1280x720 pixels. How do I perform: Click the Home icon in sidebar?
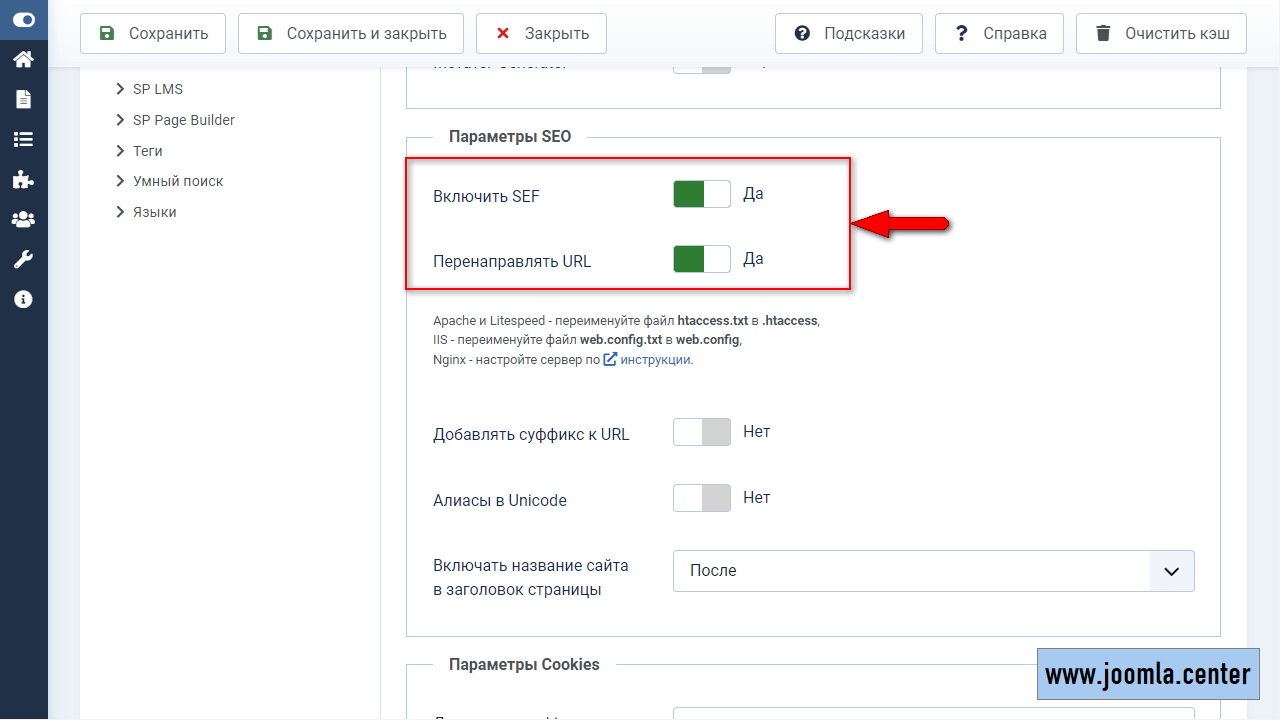pyautogui.click(x=23, y=59)
